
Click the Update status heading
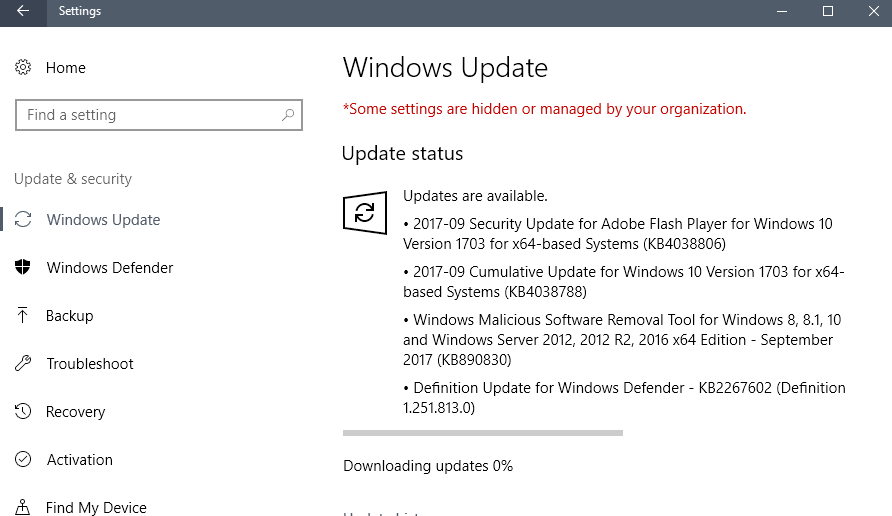(x=402, y=154)
